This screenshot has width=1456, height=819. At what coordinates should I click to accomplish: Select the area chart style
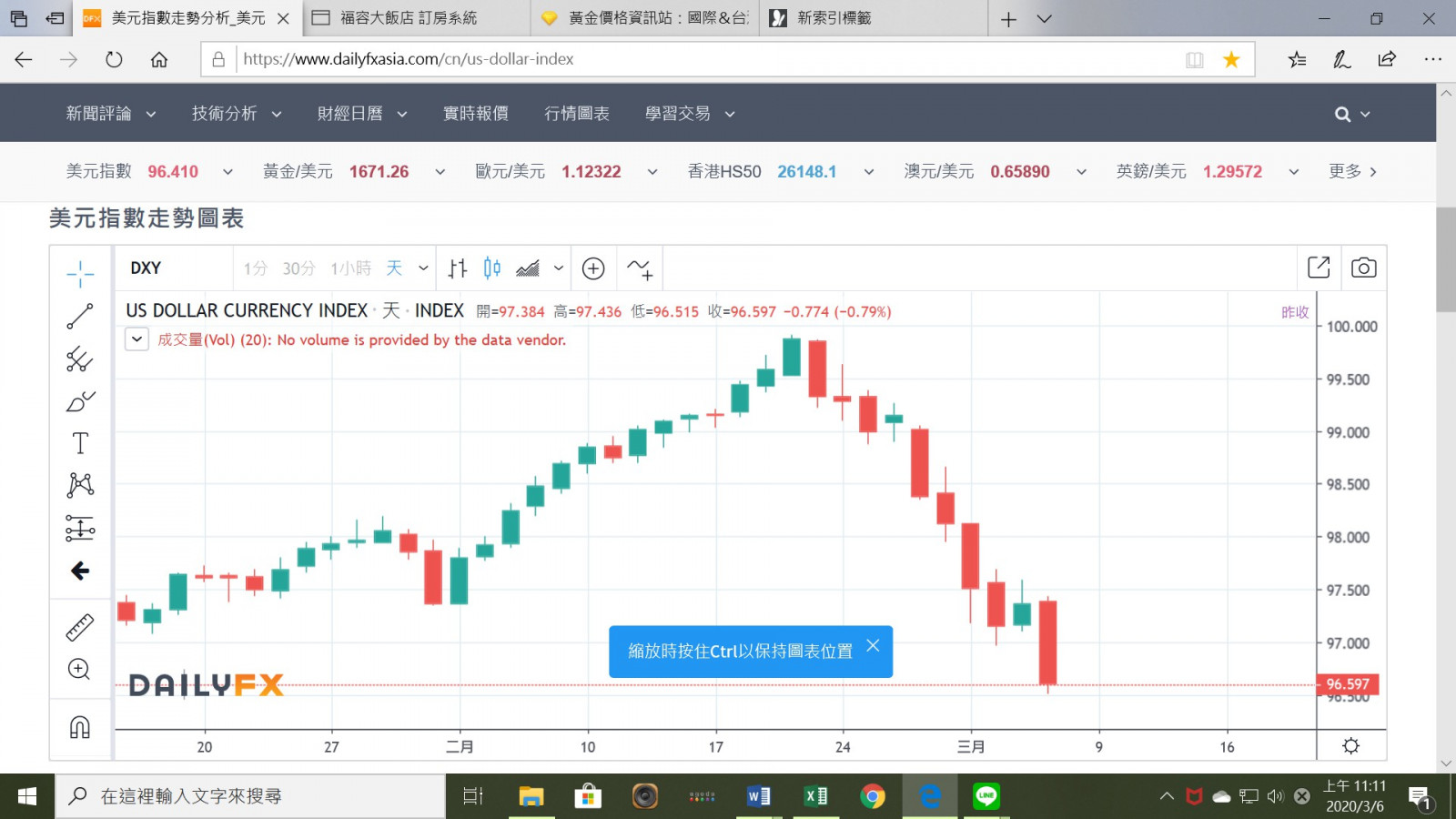[528, 268]
